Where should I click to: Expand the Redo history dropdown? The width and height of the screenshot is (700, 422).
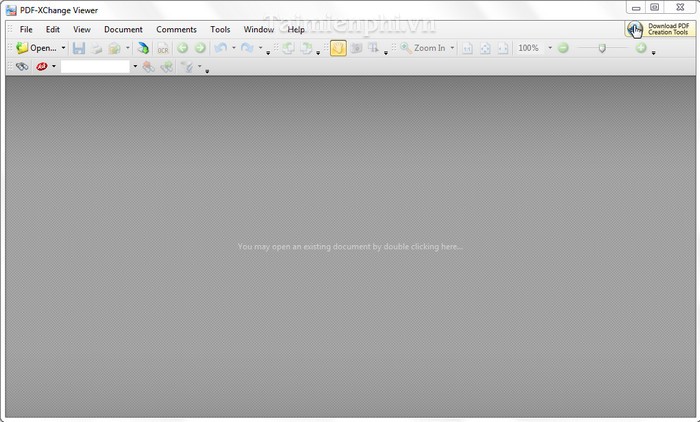point(260,48)
